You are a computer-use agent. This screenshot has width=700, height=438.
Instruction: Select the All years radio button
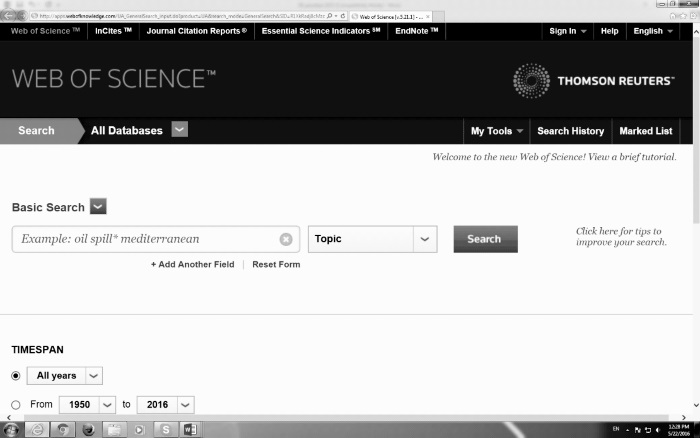click(15, 376)
